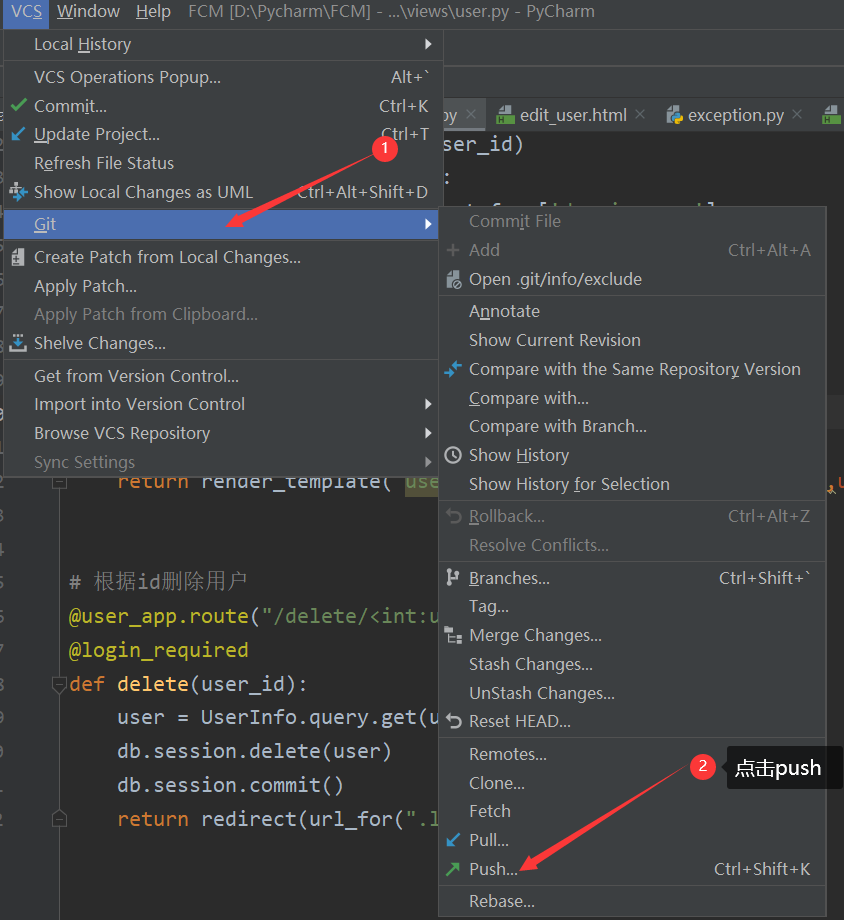844x920 pixels.
Task: Switch to the exception.py tab
Action: [735, 115]
